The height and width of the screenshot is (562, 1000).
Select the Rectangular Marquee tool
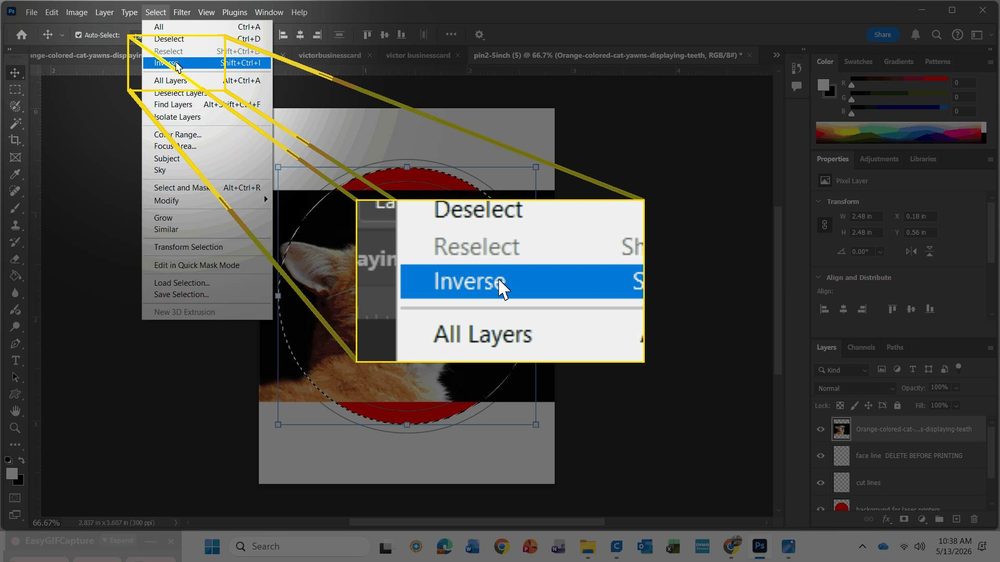[15, 90]
